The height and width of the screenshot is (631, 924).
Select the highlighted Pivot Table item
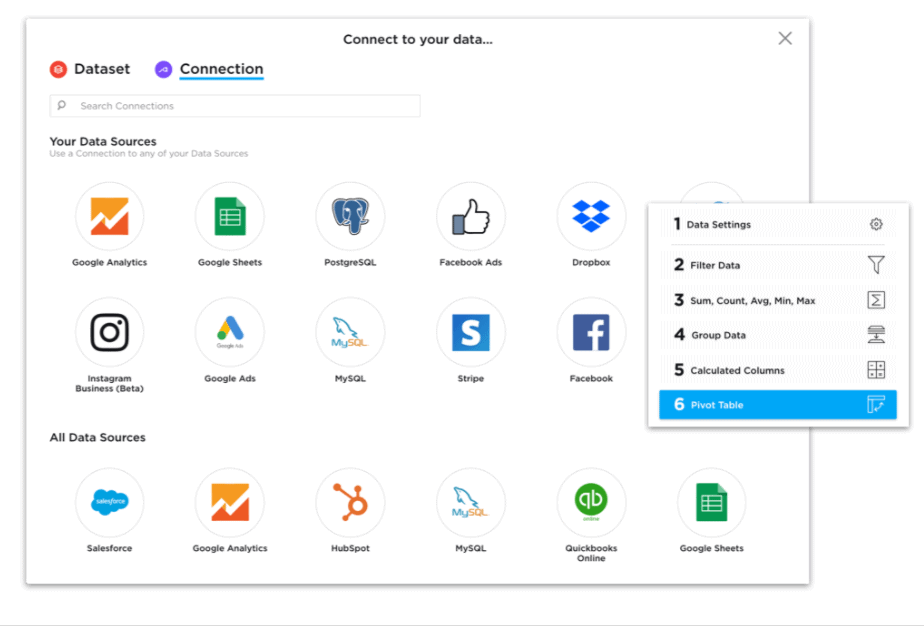(x=778, y=405)
